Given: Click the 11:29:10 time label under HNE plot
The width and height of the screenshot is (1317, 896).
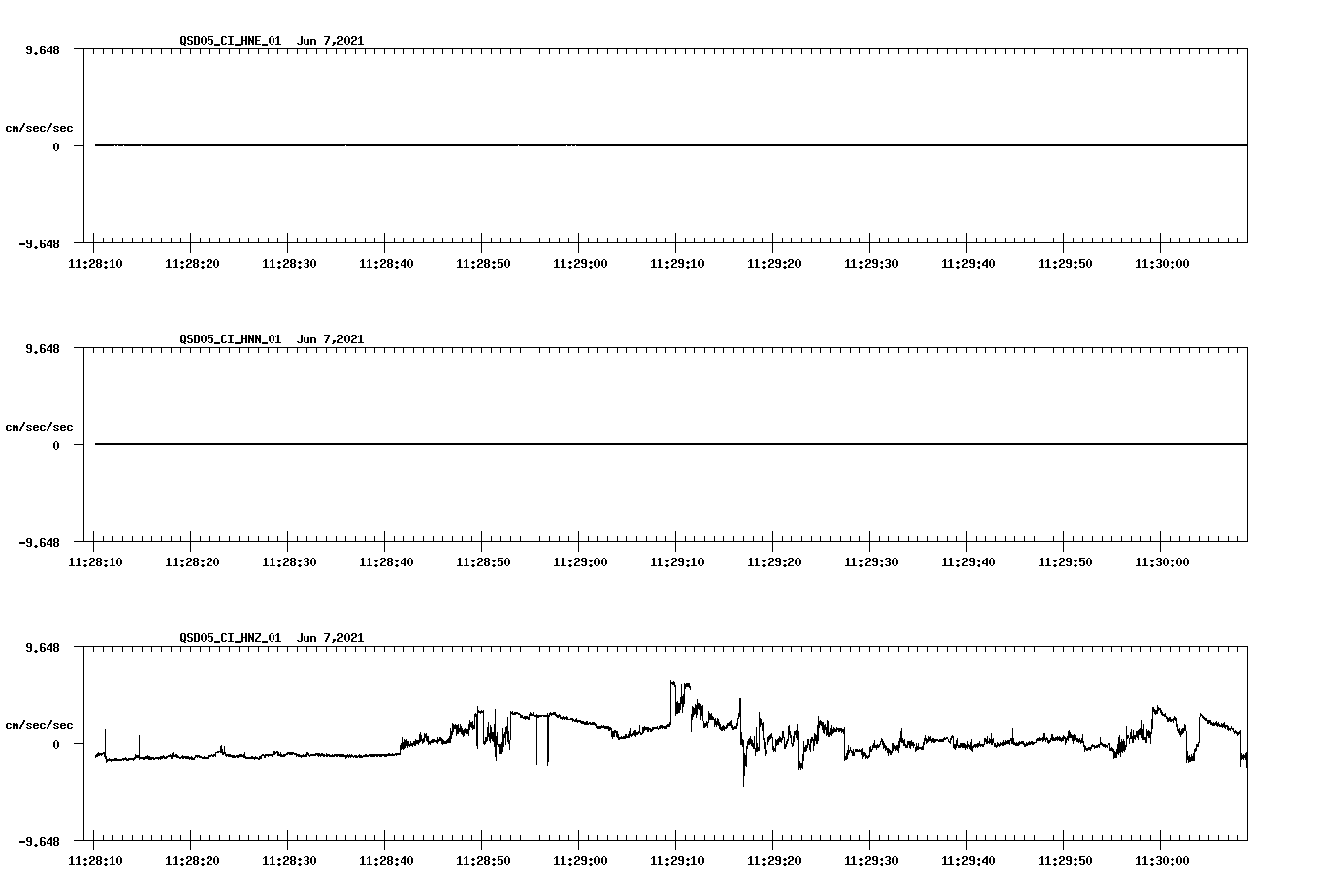Looking at the screenshot, I should pyautogui.click(x=677, y=264).
